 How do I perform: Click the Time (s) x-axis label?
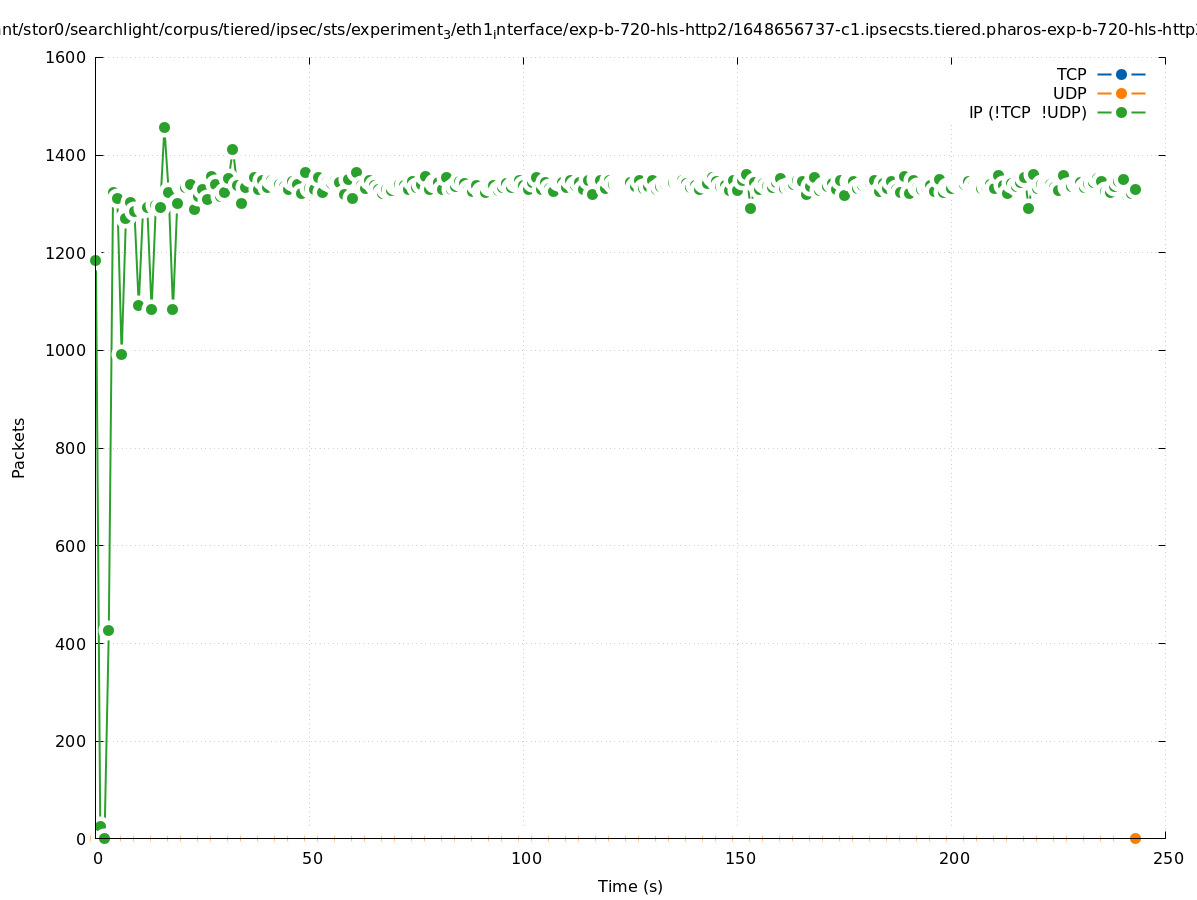(630, 886)
